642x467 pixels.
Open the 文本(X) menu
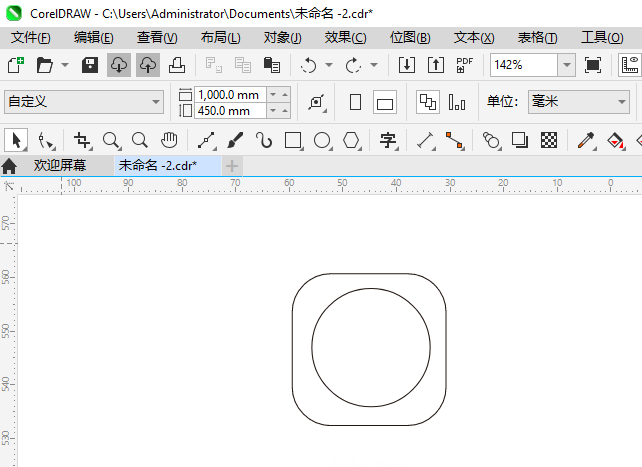tap(474, 38)
